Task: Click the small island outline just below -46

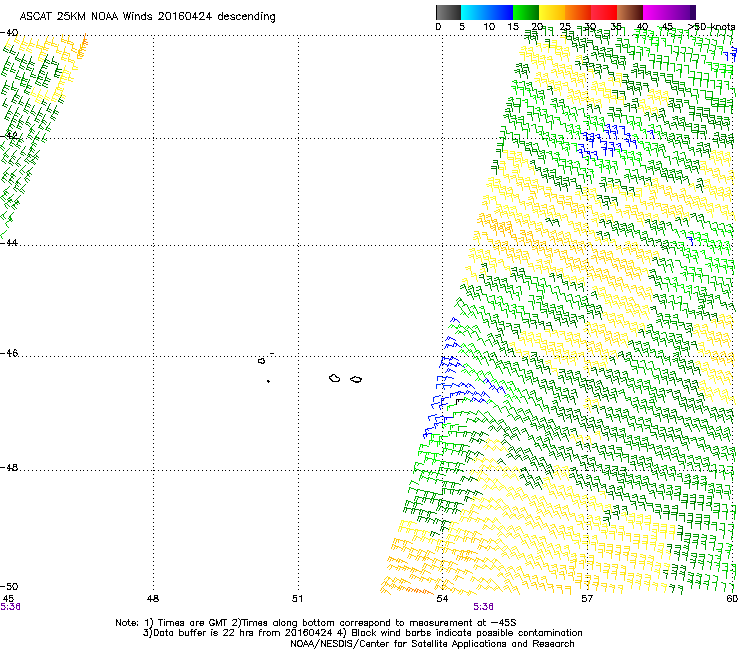Action: [x=262, y=361]
